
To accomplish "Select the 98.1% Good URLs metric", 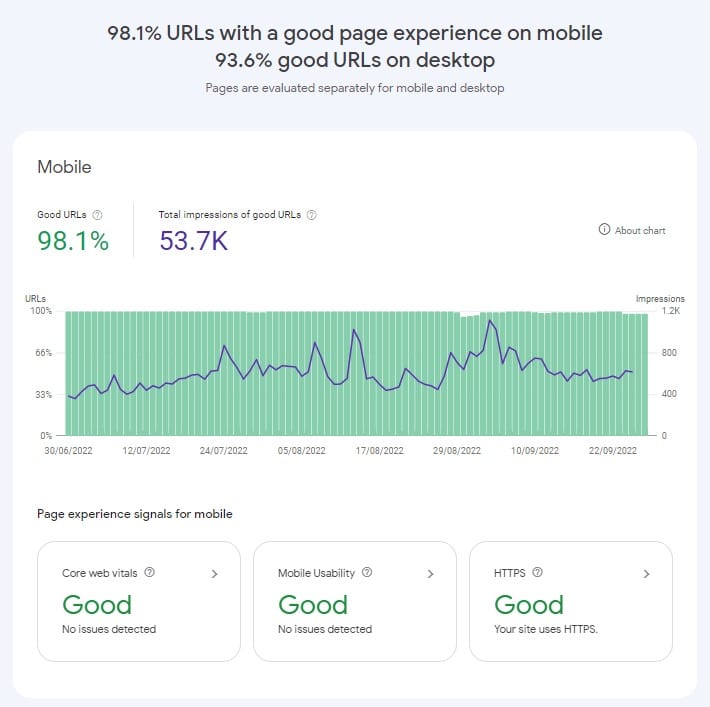I will (73, 240).
